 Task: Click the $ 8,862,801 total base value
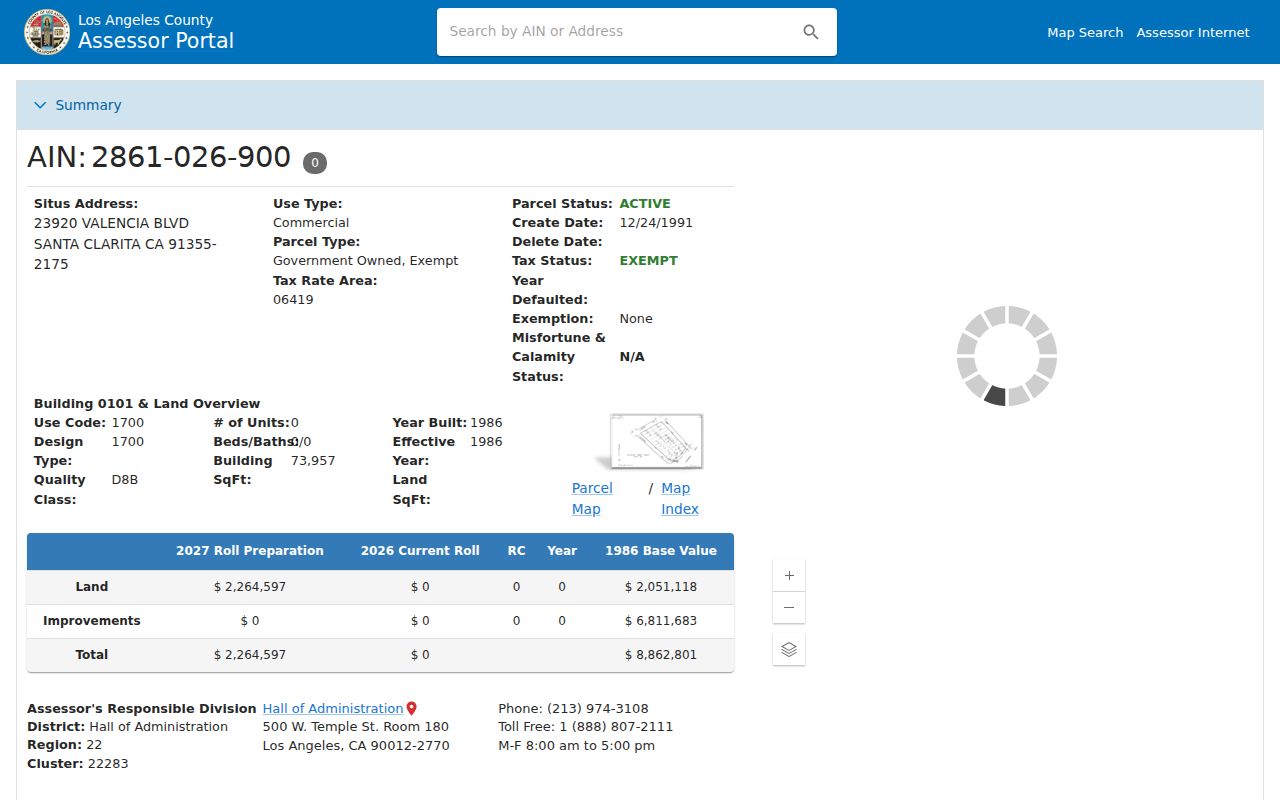(661, 655)
